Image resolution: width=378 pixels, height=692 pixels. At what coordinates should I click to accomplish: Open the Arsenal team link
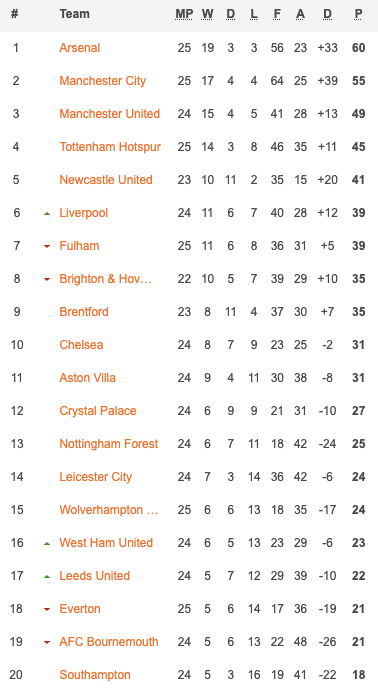[x=80, y=48]
